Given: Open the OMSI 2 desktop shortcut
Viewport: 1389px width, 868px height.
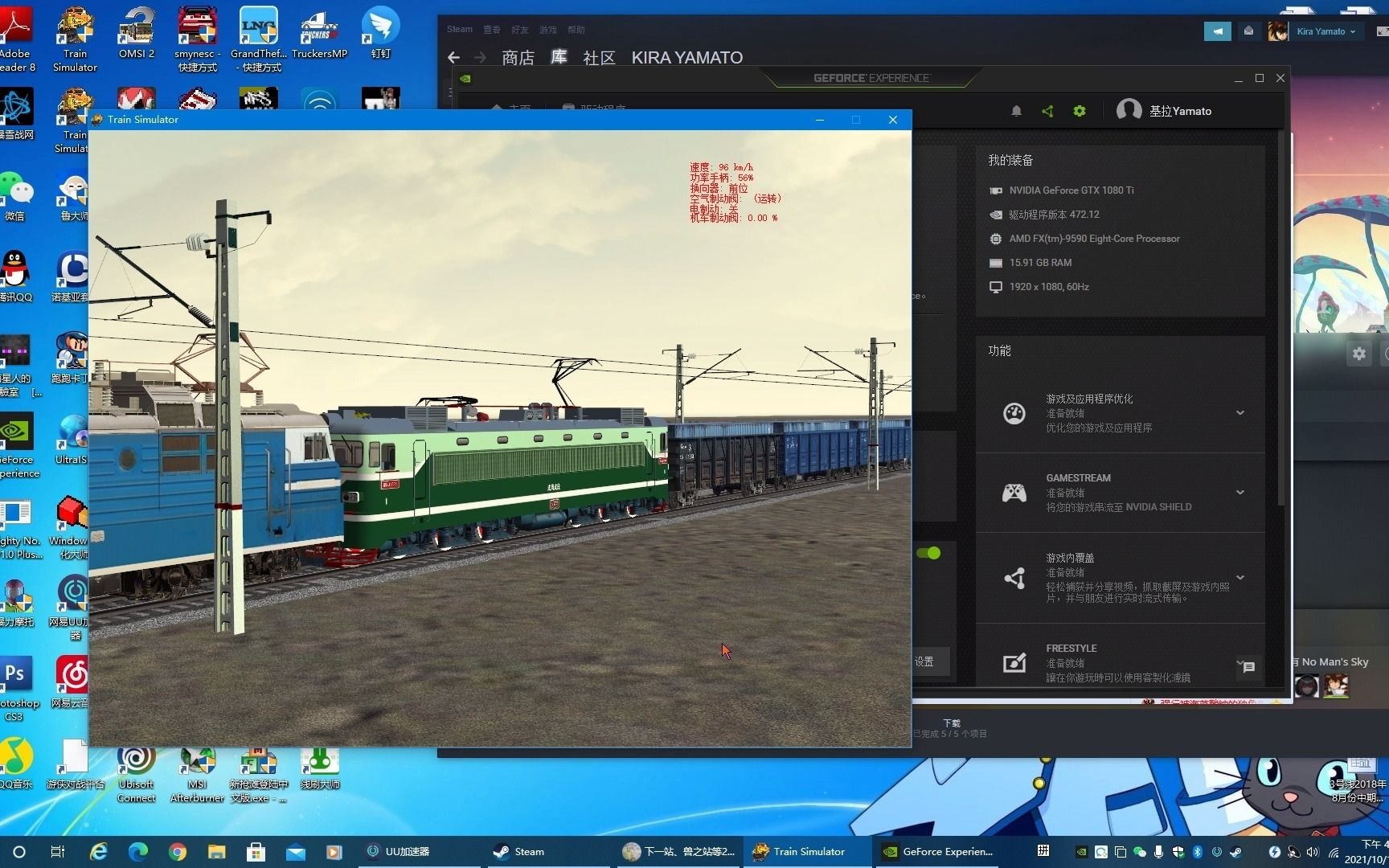Looking at the screenshot, I should 137,34.
